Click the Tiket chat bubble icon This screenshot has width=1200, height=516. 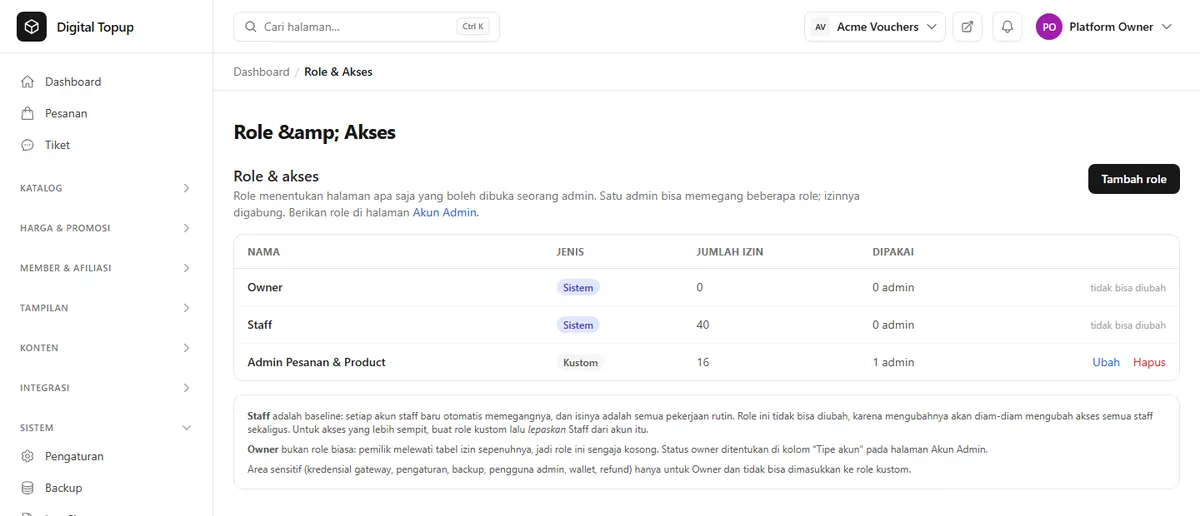coord(28,145)
